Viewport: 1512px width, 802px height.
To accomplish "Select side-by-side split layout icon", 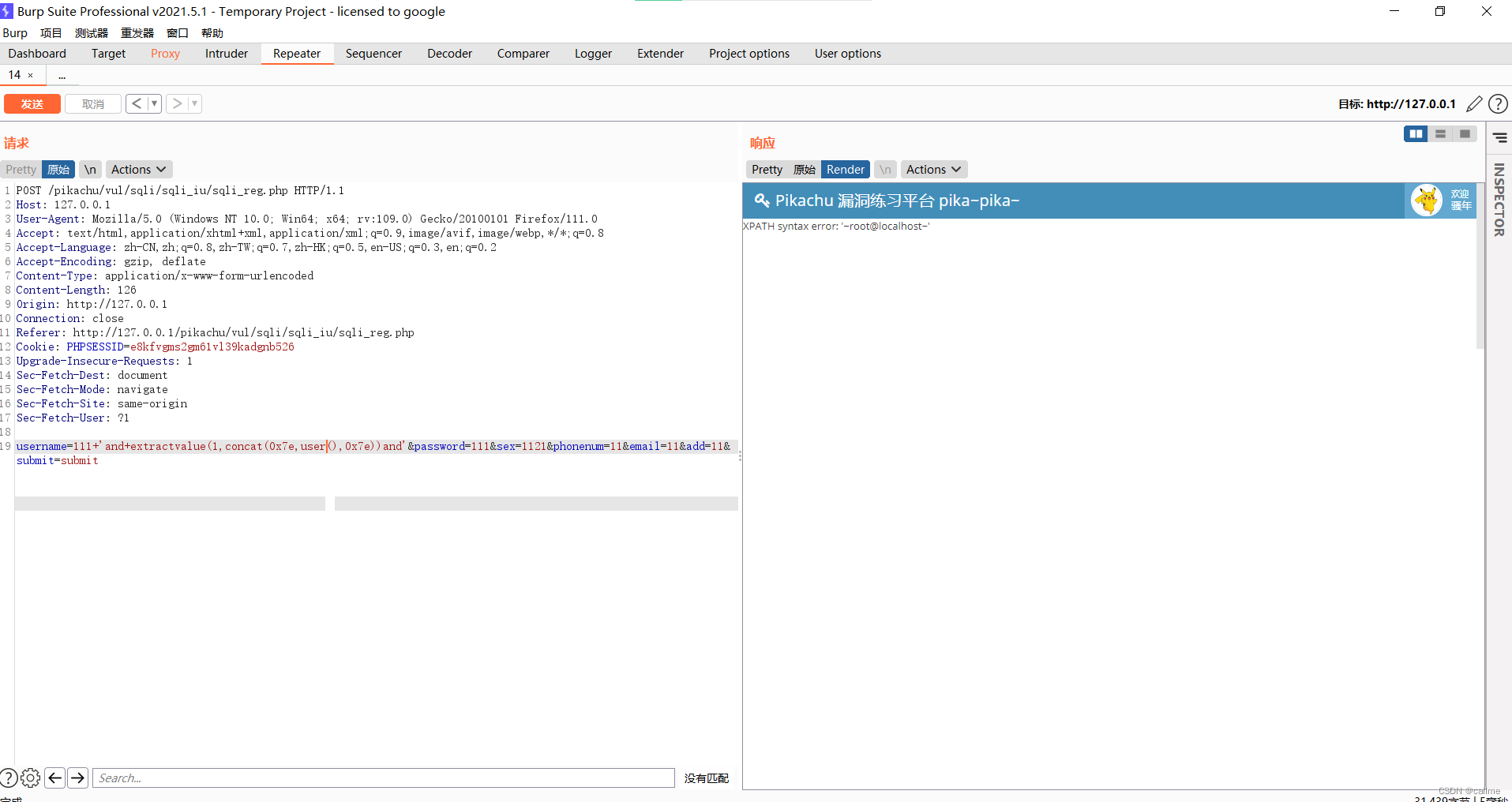I will (x=1416, y=134).
